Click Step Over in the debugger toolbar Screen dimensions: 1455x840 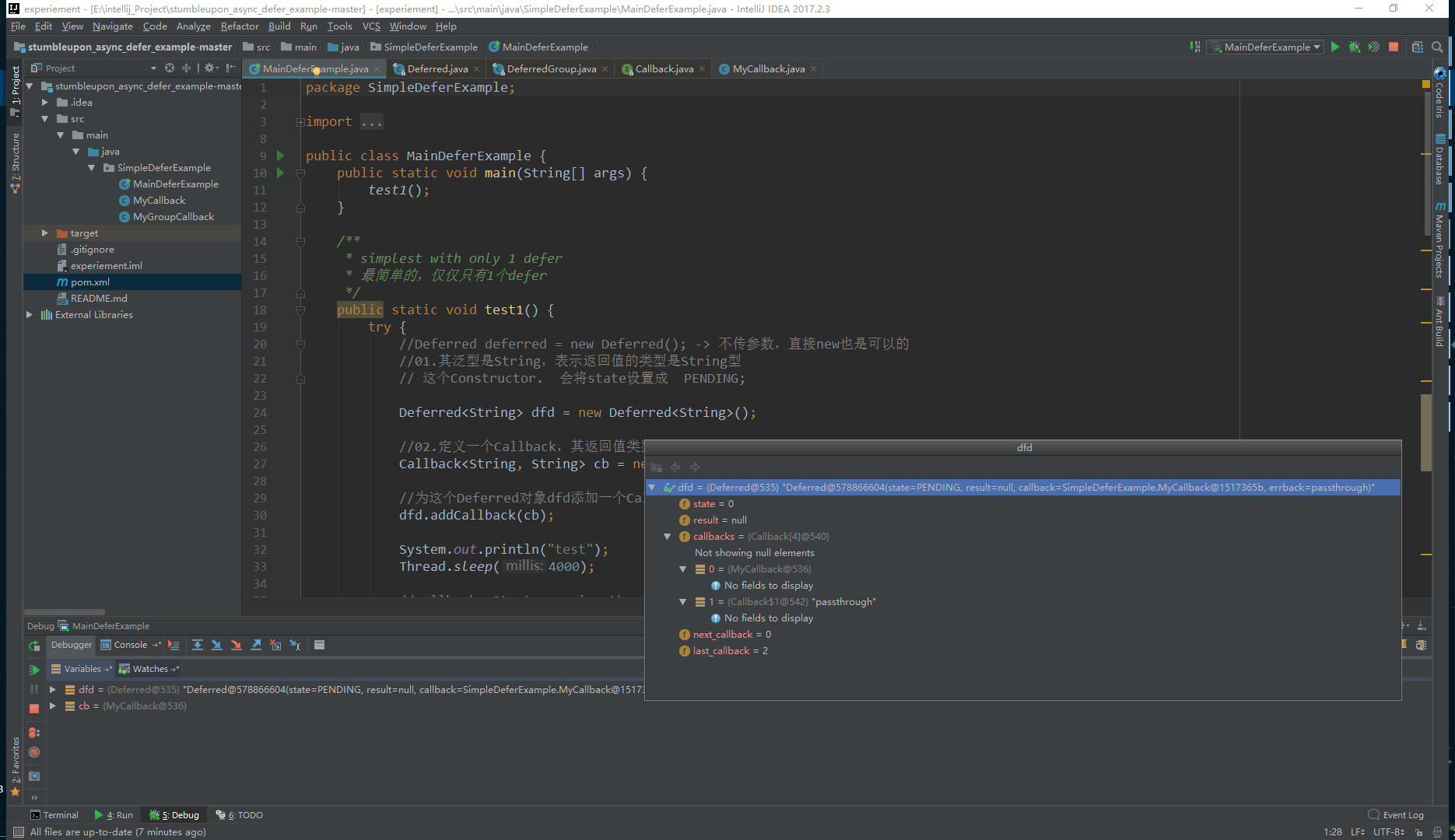point(198,645)
